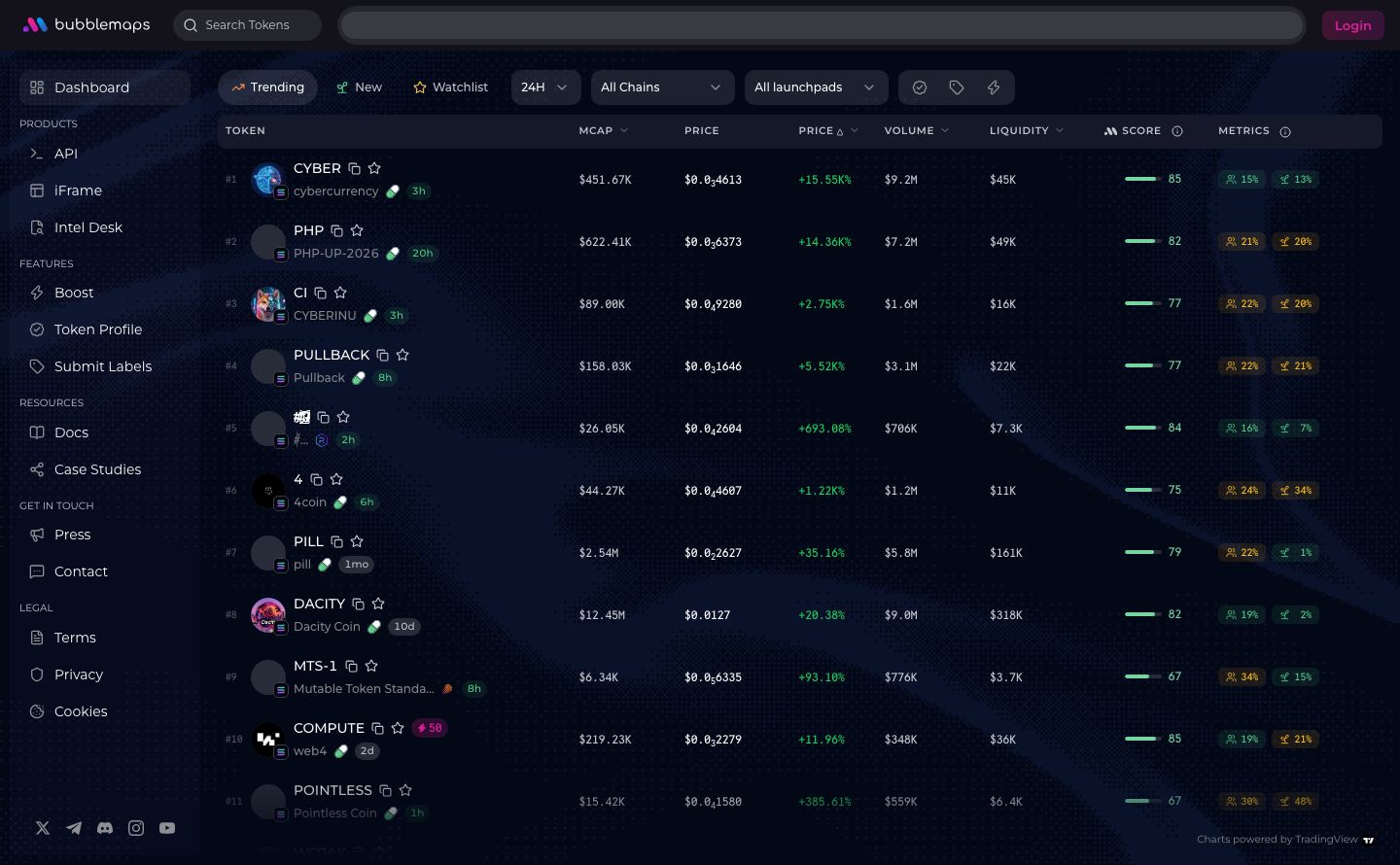This screenshot has width=1400, height=865.
Task: Sort by Liquidity column
Action: [x=1027, y=130]
